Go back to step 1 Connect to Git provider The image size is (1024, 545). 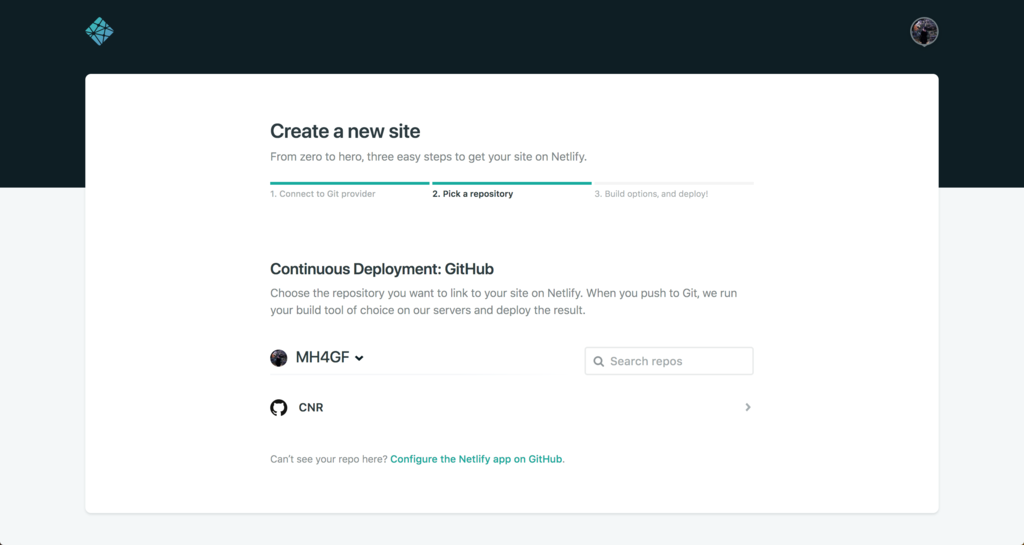323,194
